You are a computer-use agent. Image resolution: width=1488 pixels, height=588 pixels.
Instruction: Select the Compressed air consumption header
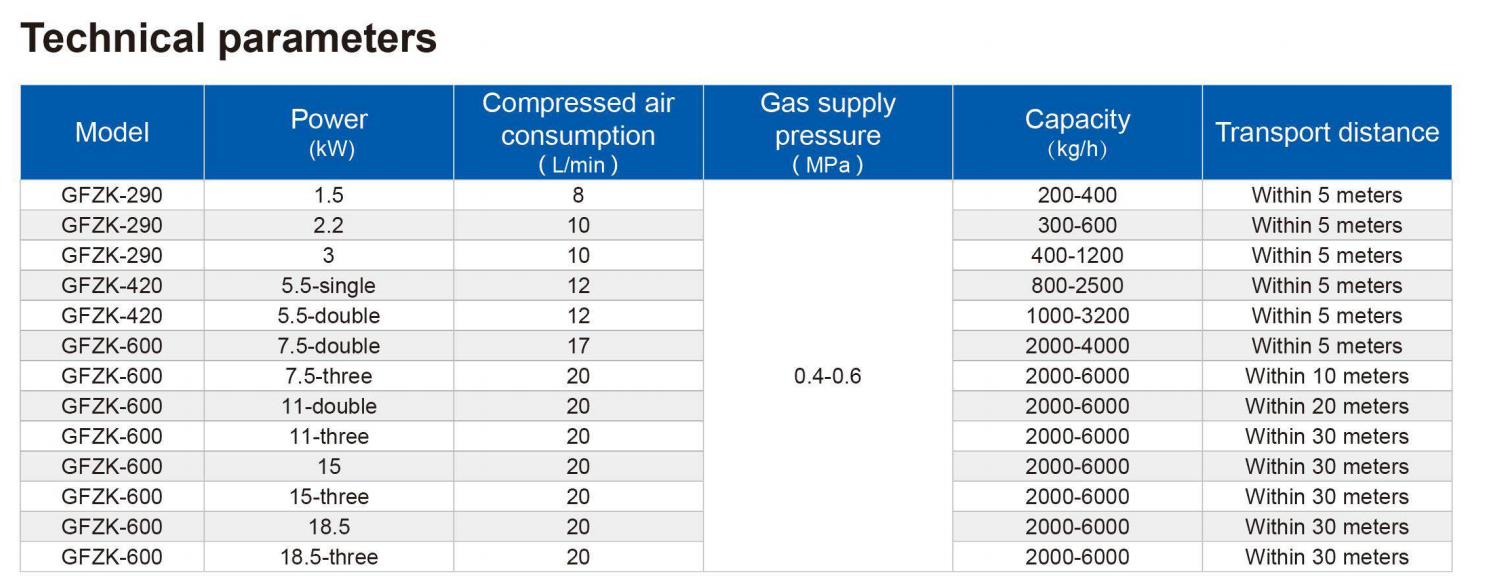point(578,132)
